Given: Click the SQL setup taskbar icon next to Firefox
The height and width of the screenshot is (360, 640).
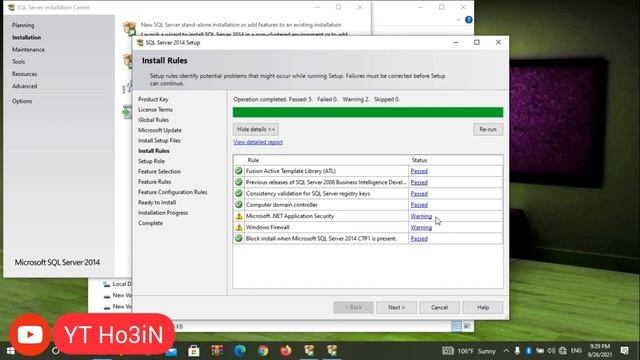Looking at the screenshot, I should (x=309, y=351).
